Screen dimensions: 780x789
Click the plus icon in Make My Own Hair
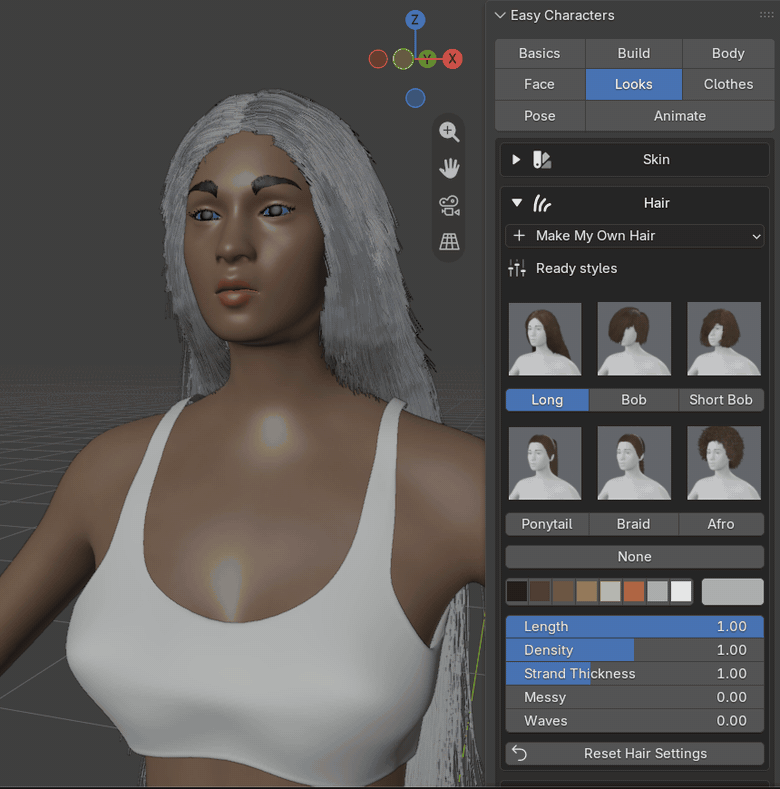click(x=519, y=235)
